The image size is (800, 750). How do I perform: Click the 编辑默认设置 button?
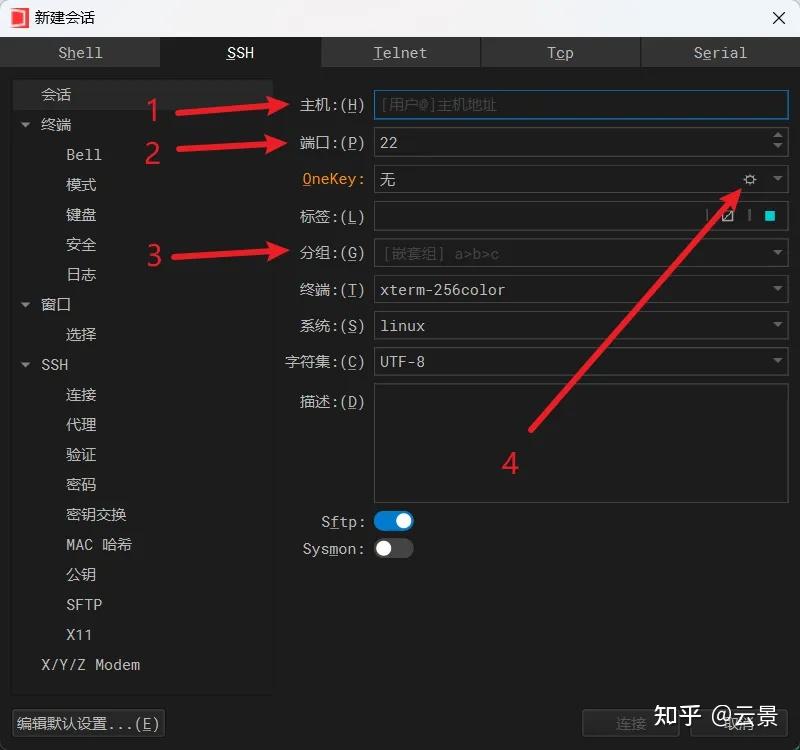coord(88,723)
